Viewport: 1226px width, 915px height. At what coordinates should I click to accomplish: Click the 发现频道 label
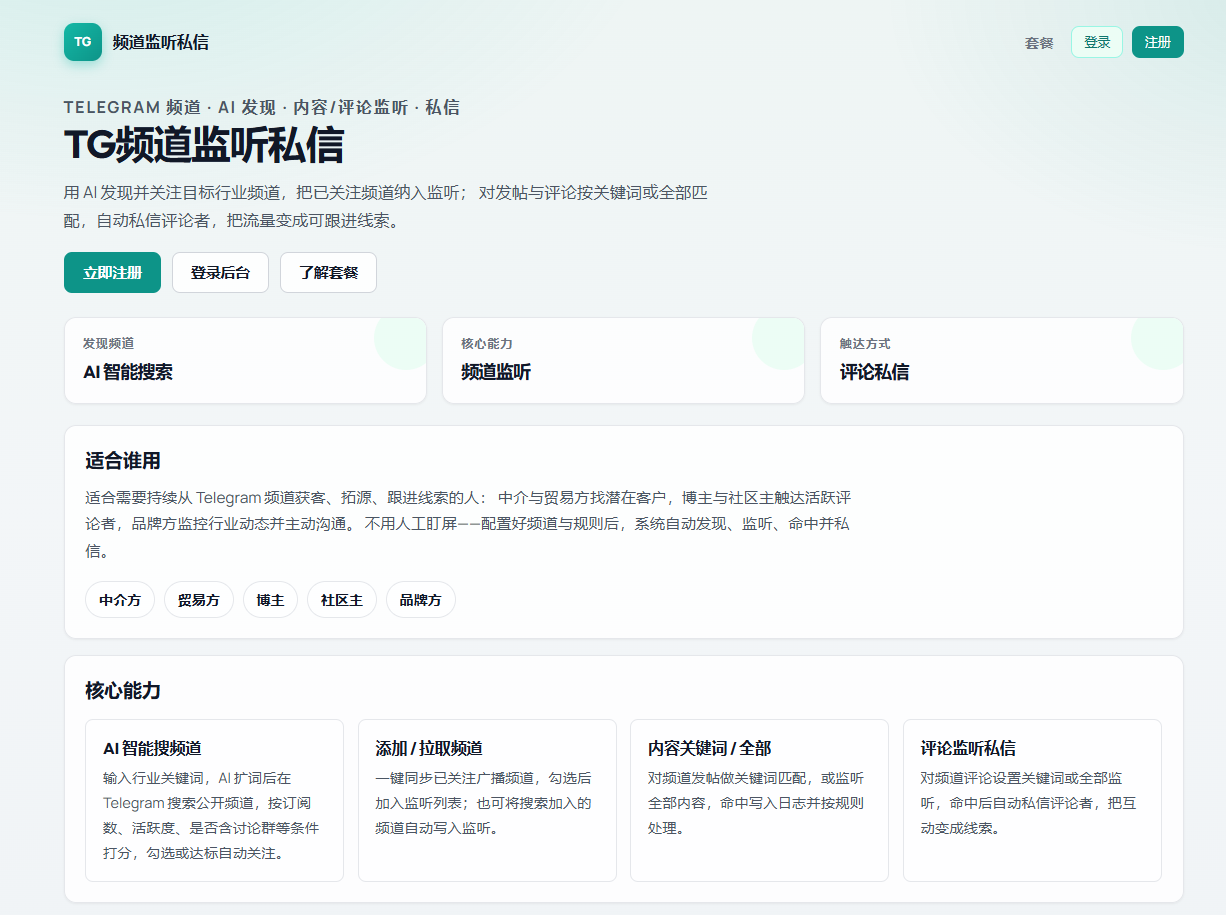[x=108, y=343]
